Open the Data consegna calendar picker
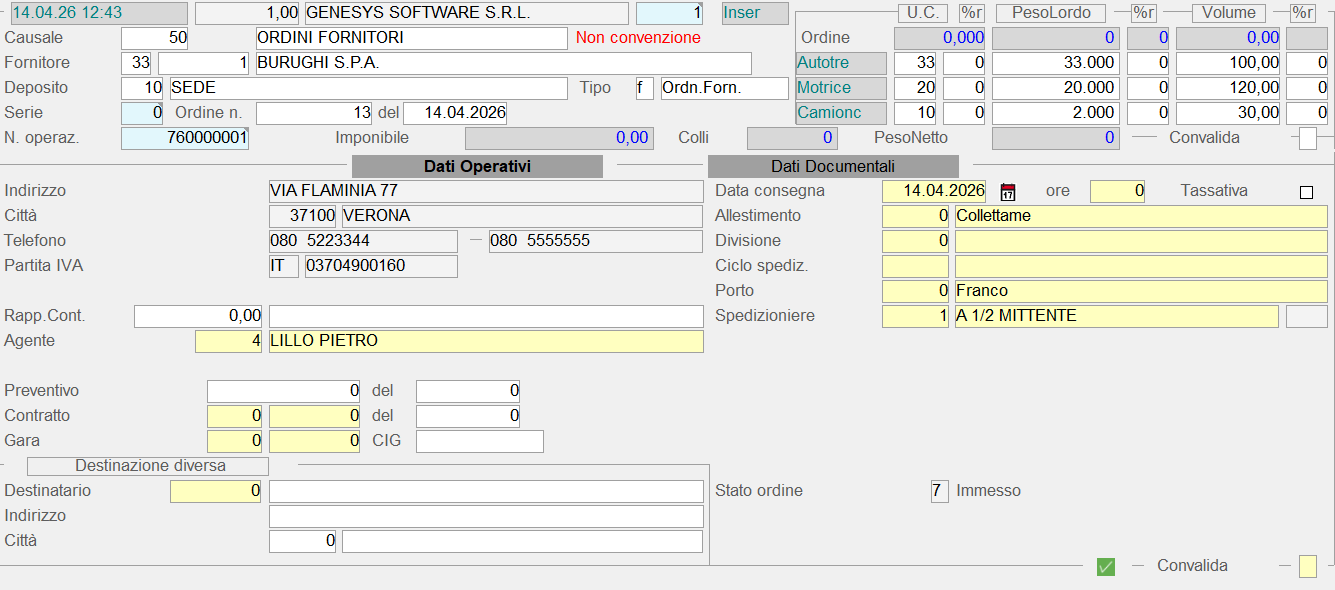Viewport: 1335px width, 590px height. click(1008, 192)
